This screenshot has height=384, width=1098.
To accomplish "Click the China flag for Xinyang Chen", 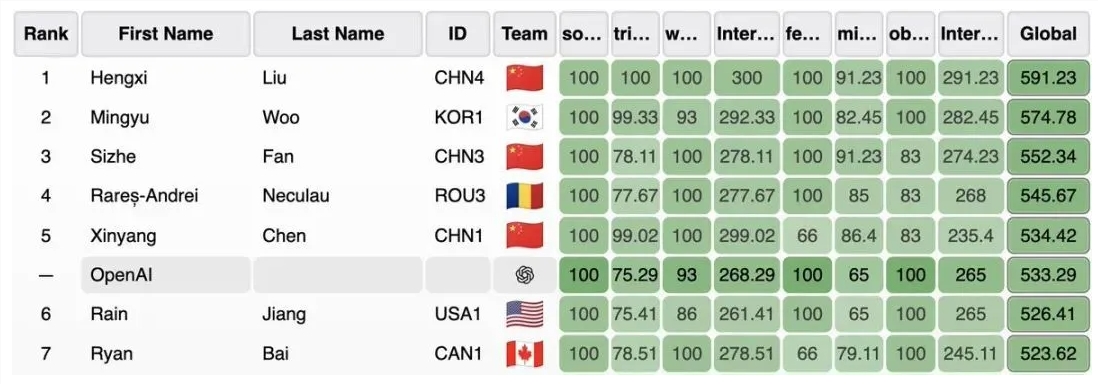I will point(524,235).
